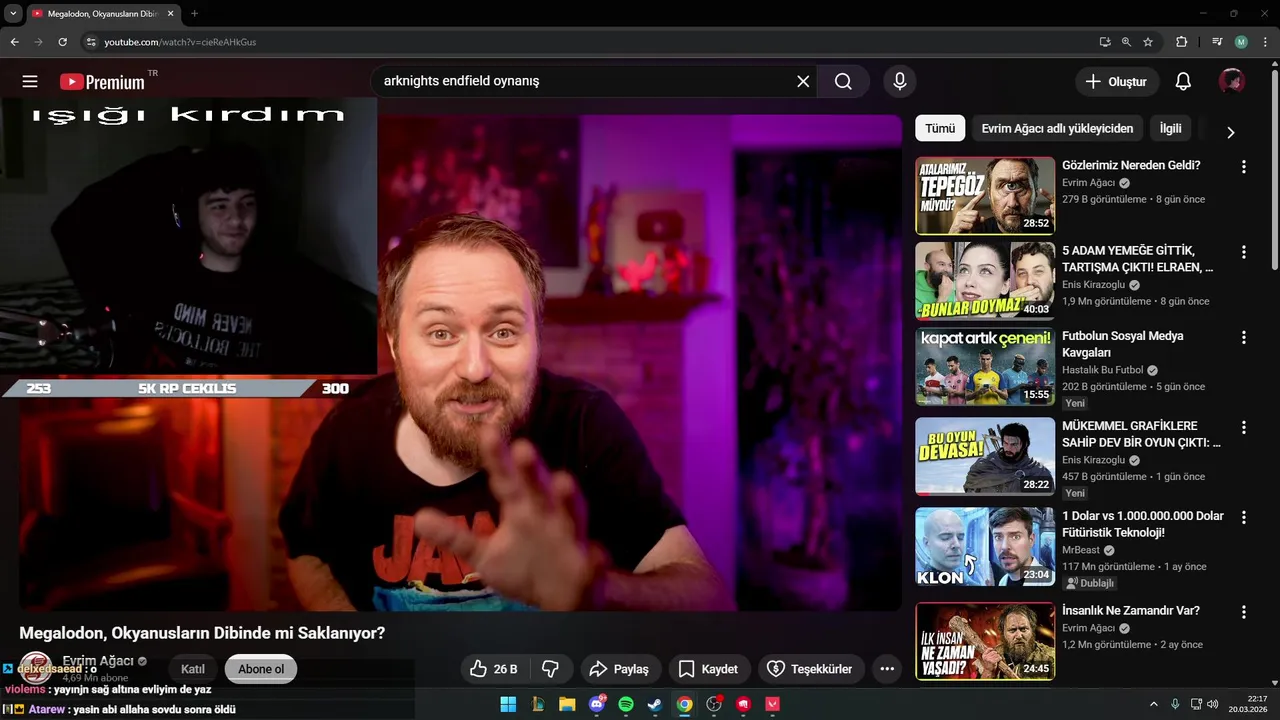Viewport: 1280px width, 720px height.
Task: Click the Katıl join button
Action: 193,669
